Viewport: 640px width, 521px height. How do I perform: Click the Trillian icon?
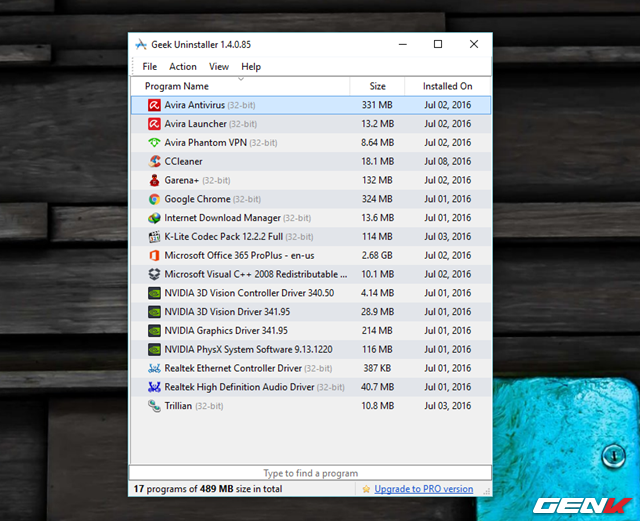(154, 406)
